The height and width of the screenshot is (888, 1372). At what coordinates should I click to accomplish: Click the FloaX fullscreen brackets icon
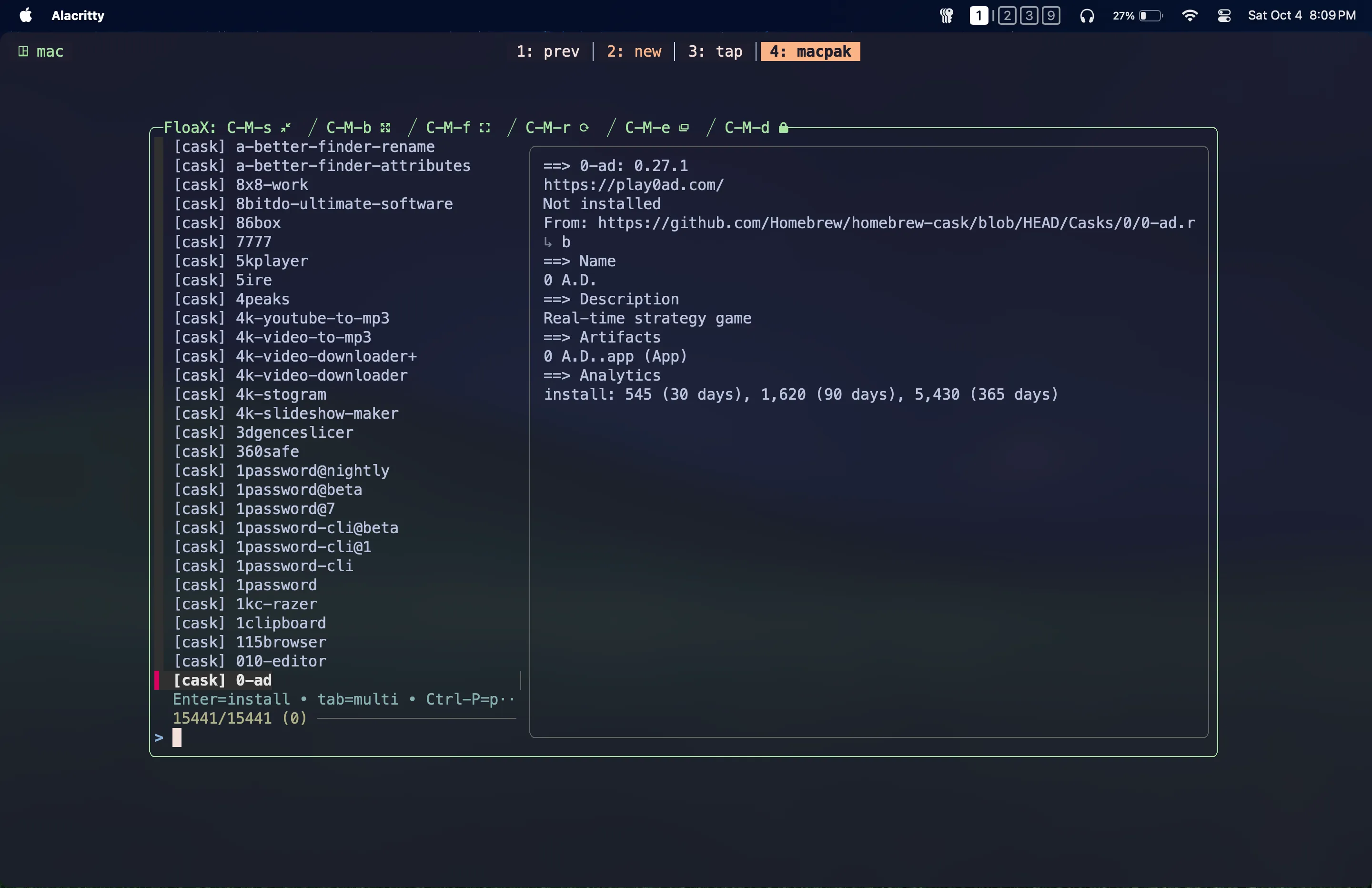tap(485, 128)
